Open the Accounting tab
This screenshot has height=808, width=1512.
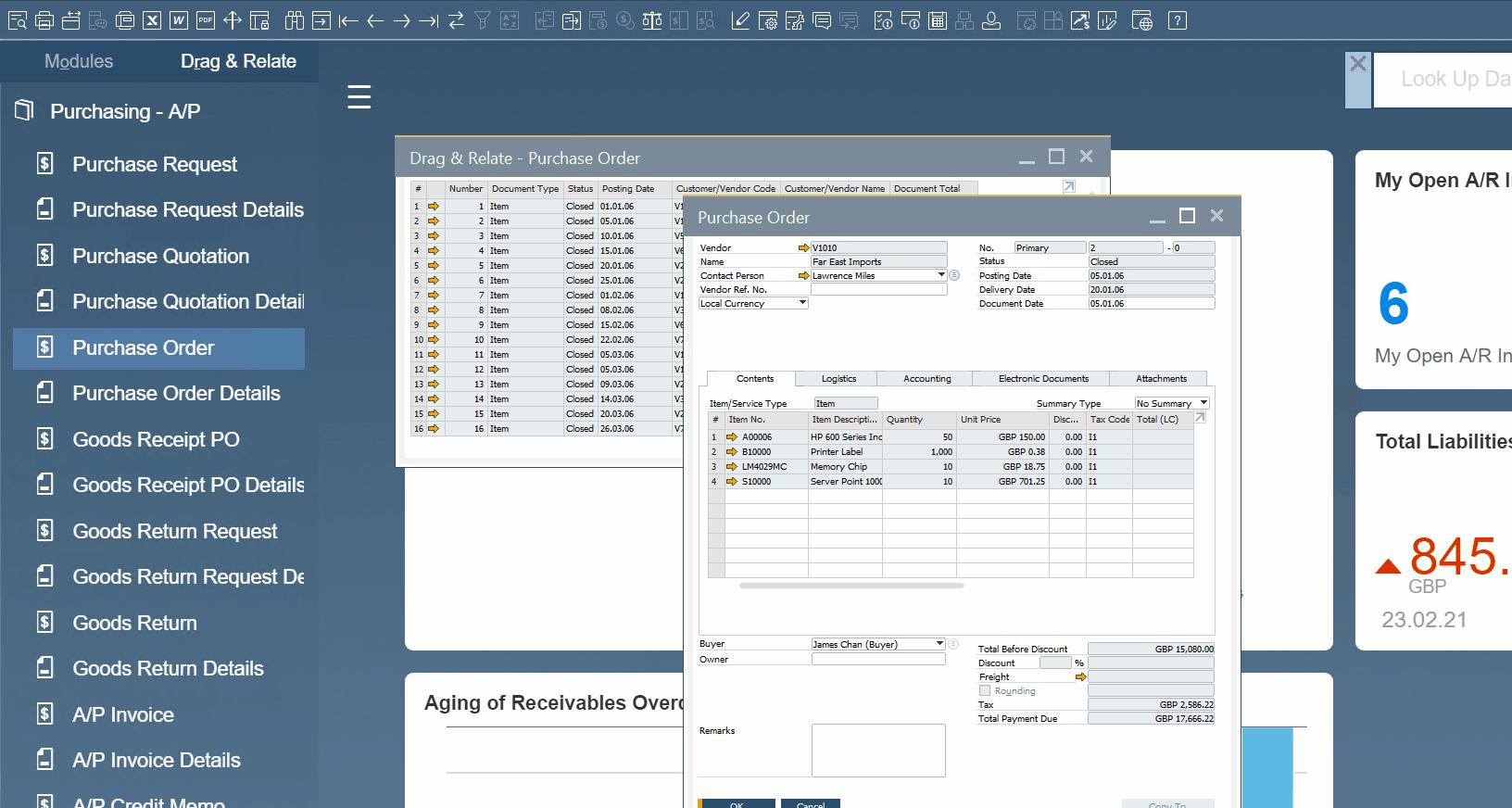click(926, 379)
